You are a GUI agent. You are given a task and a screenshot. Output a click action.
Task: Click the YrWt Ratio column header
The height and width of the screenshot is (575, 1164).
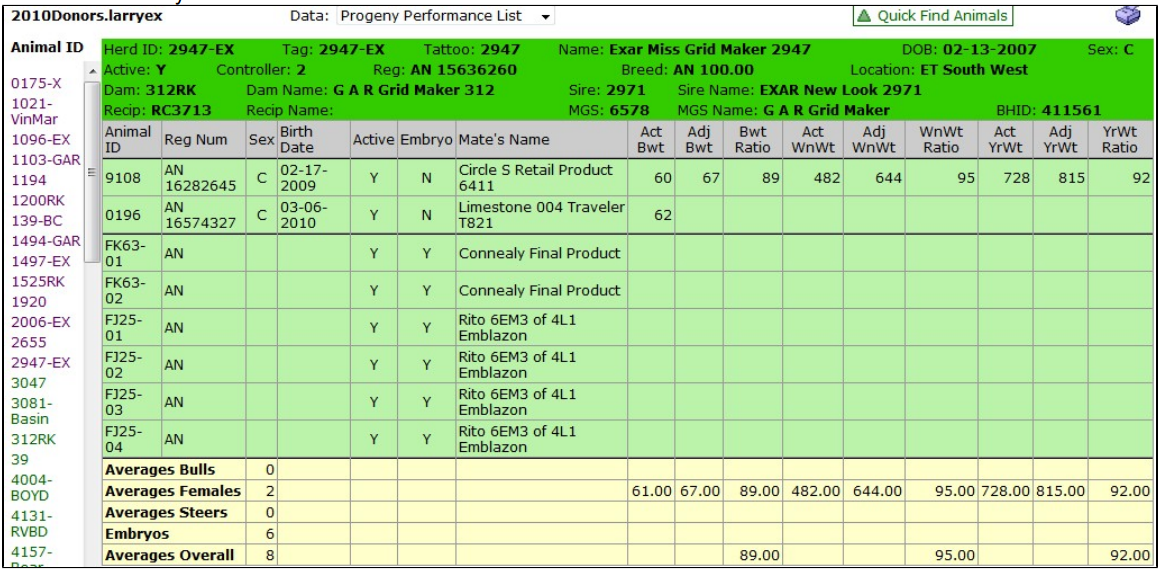click(1120, 139)
